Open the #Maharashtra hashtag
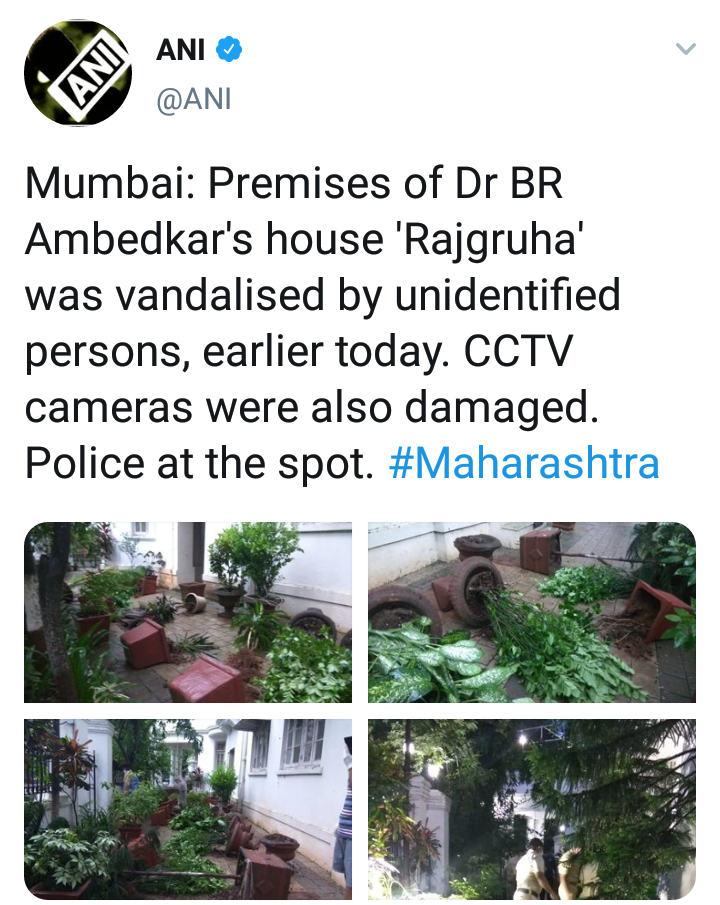The width and height of the screenshot is (720, 905). [x=524, y=463]
